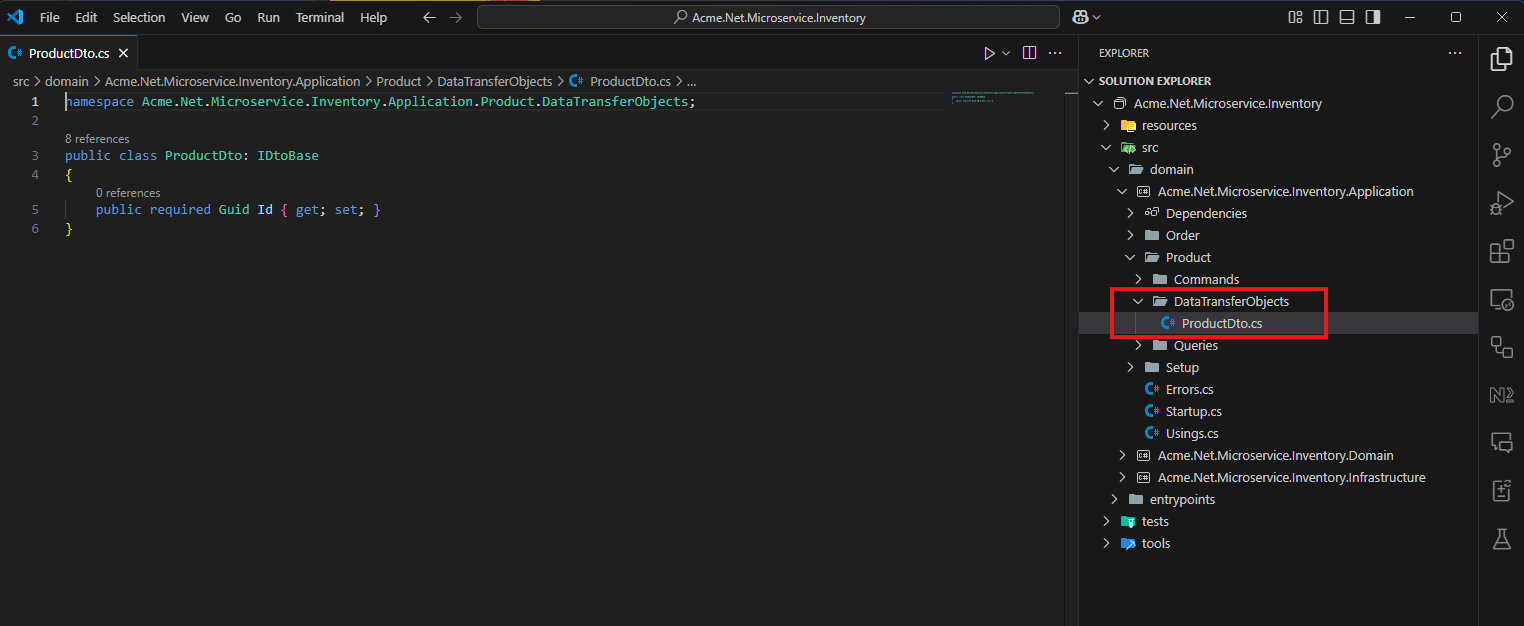Click '8 references' code lens link

point(97,139)
